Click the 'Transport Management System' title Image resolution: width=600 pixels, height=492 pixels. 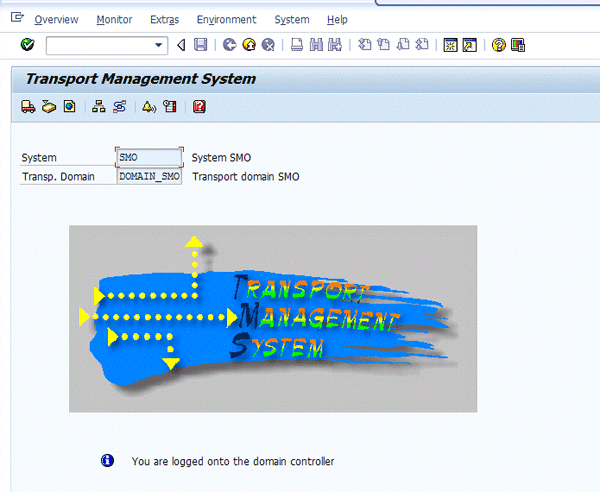pos(140,79)
